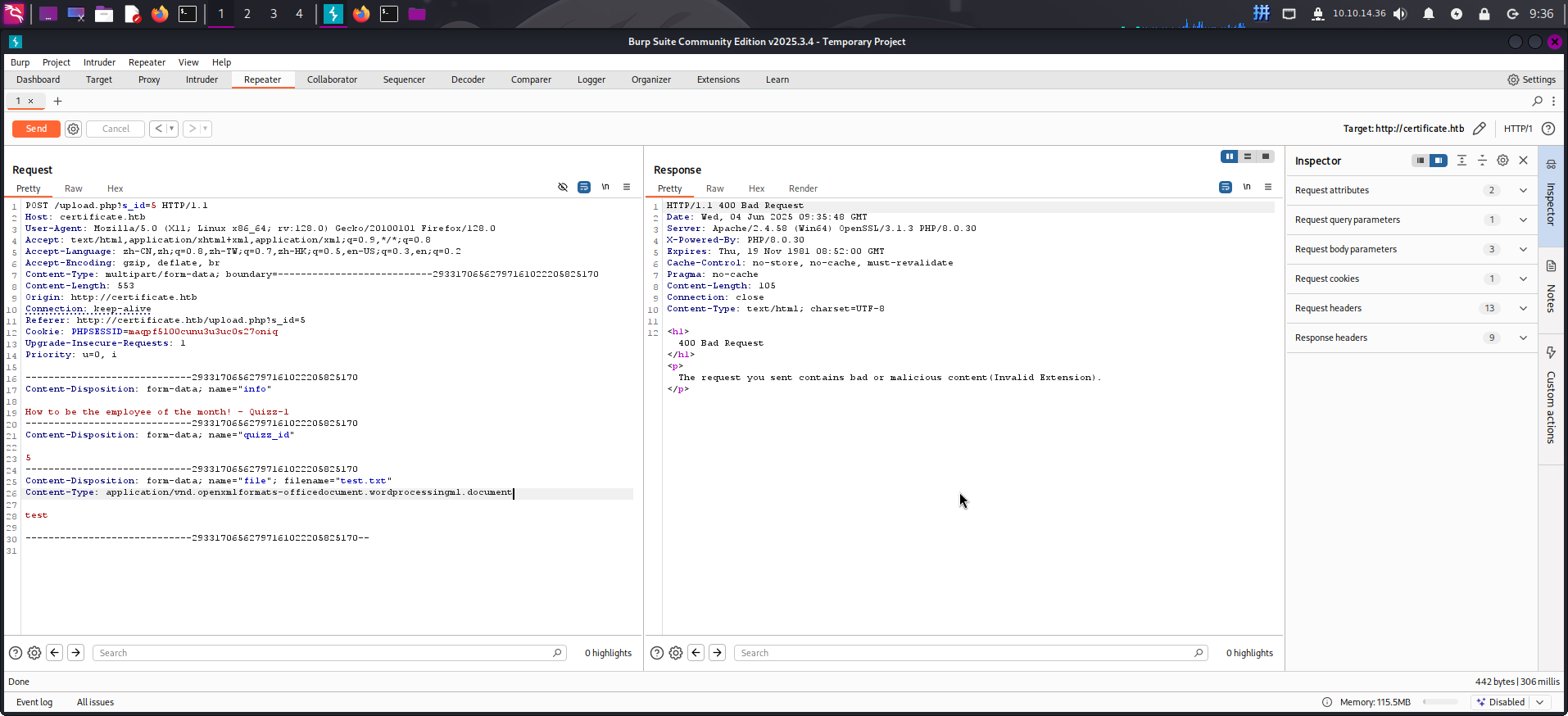Viewport: 1568px width, 716px height.
Task: Open the Repeater search magnifier icon
Action: (x=1537, y=101)
